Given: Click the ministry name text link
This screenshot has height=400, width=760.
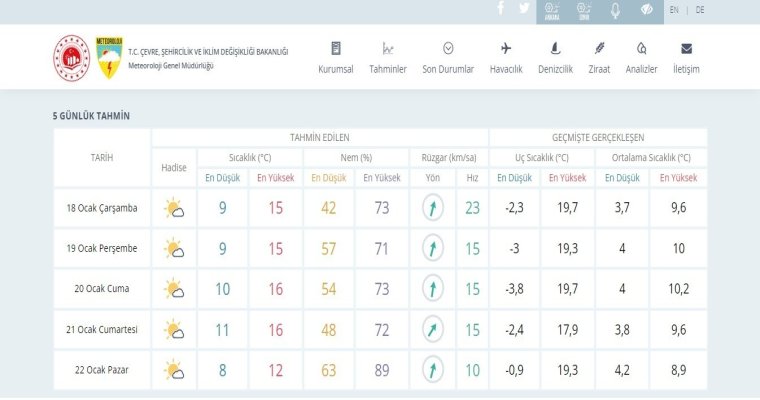Looking at the screenshot, I should point(208,52).
